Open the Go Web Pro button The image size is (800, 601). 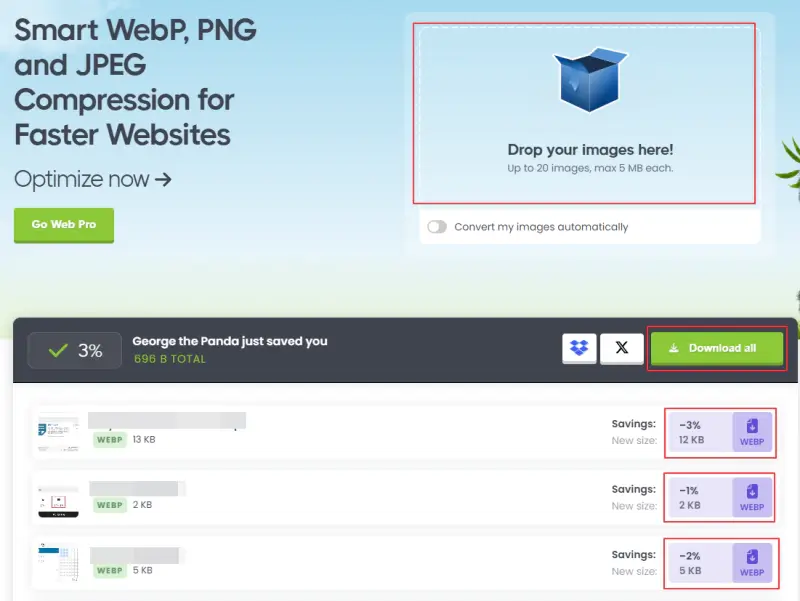(x=64, y=224)
